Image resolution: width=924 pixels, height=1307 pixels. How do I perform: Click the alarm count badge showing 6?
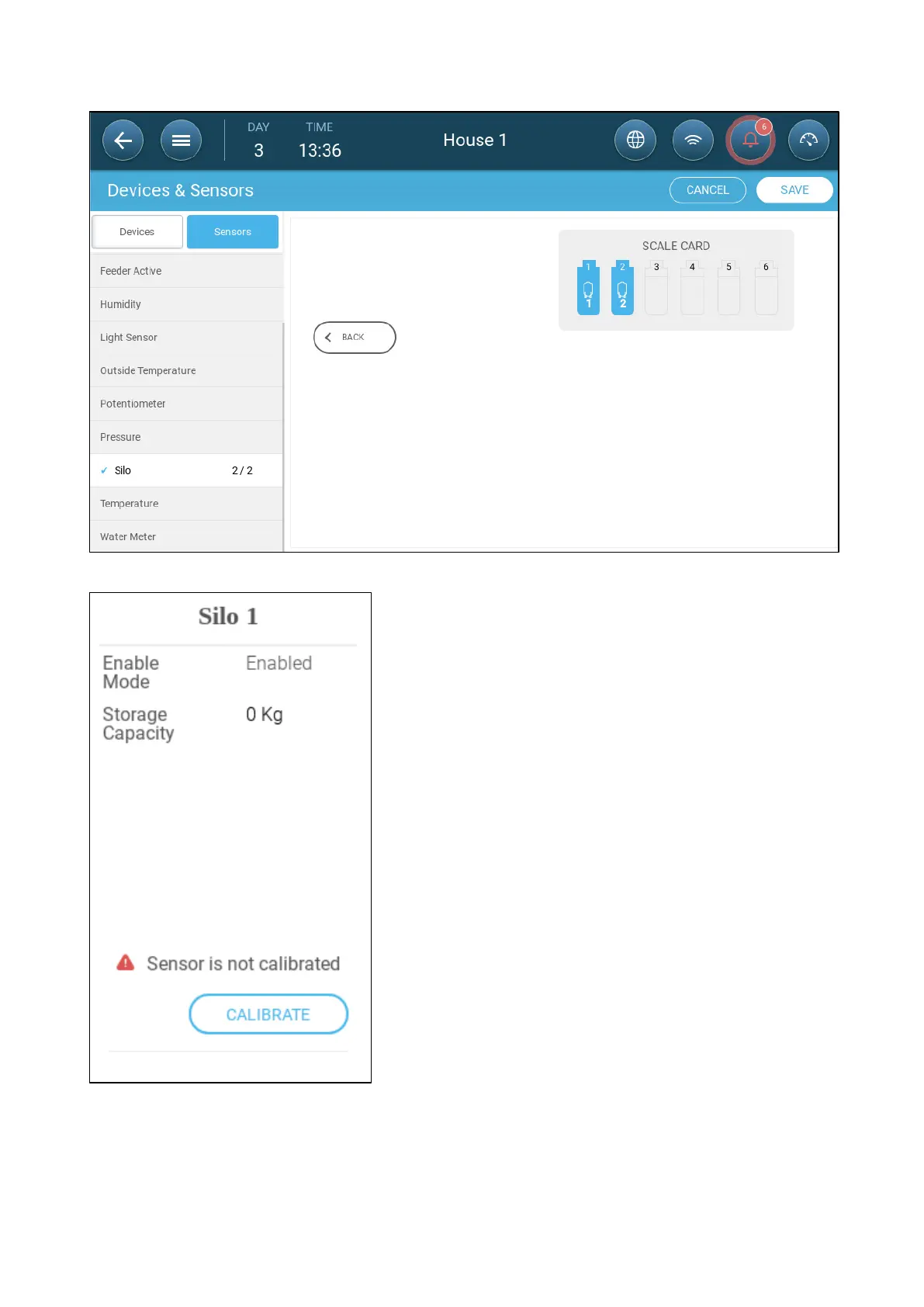point(764,127)
